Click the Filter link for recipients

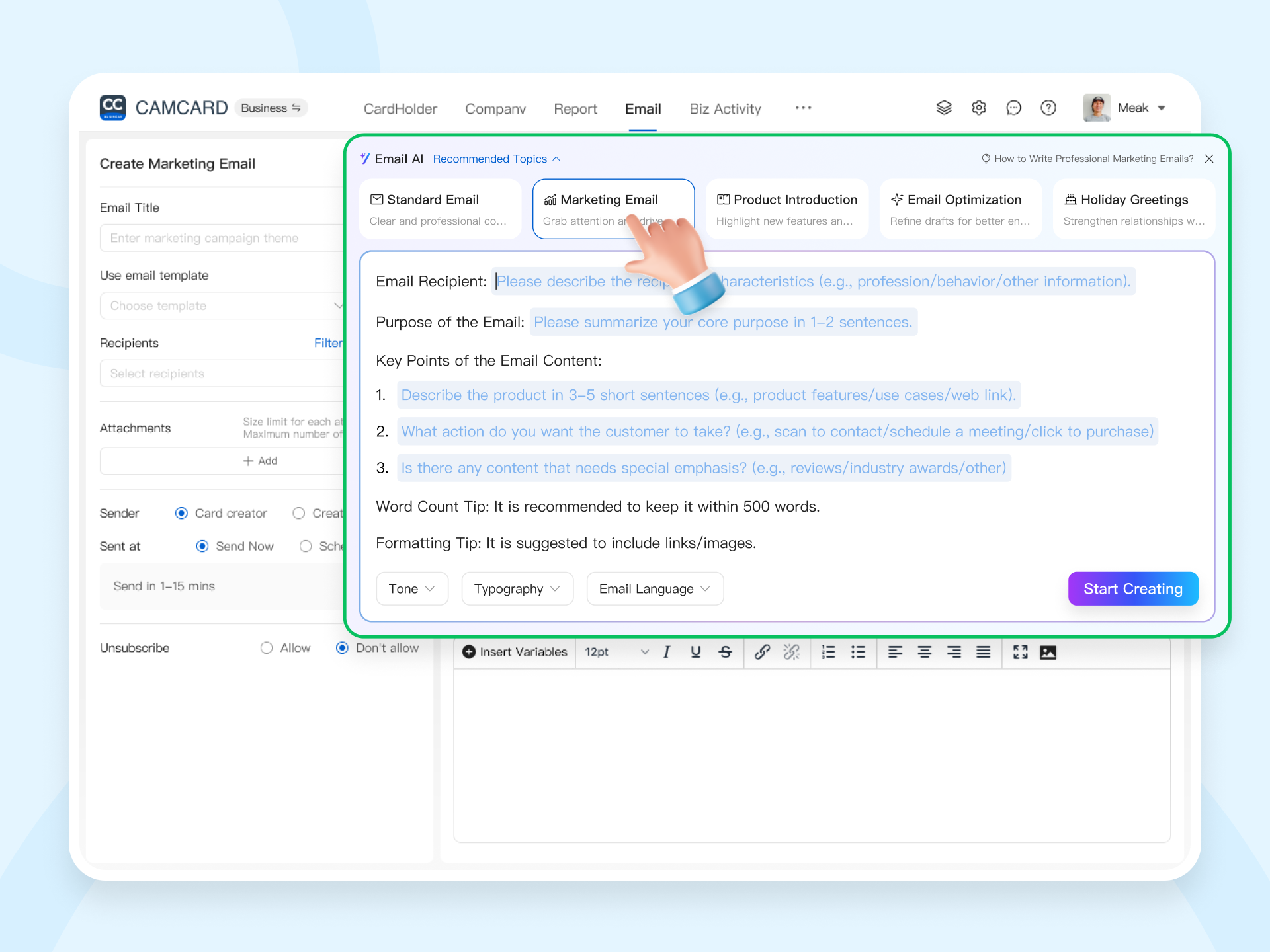click(x=328, y=343)
